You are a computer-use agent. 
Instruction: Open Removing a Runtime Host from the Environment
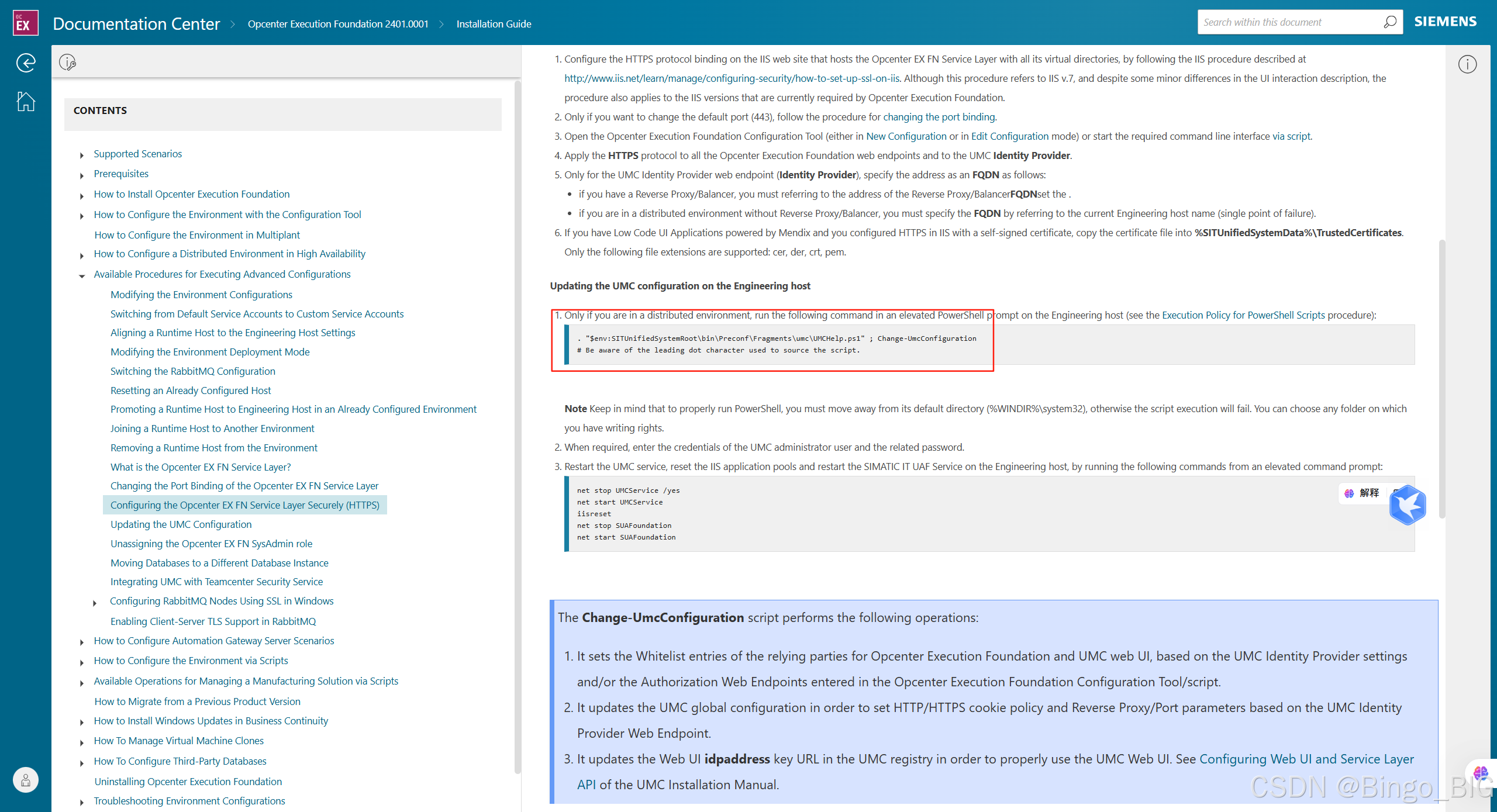pyautogui.click(x=214, y=447)
